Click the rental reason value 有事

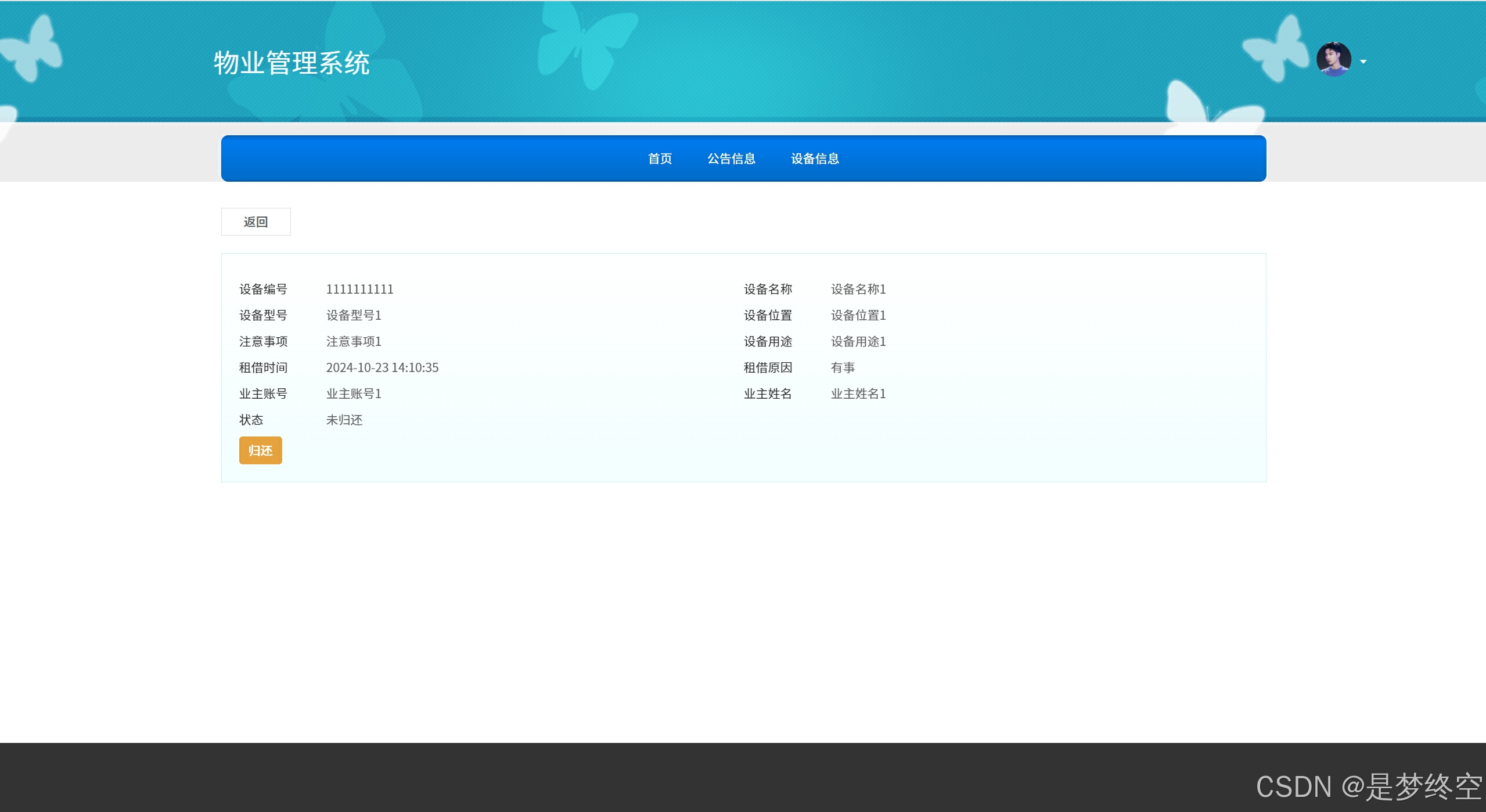tap(843, 367)
